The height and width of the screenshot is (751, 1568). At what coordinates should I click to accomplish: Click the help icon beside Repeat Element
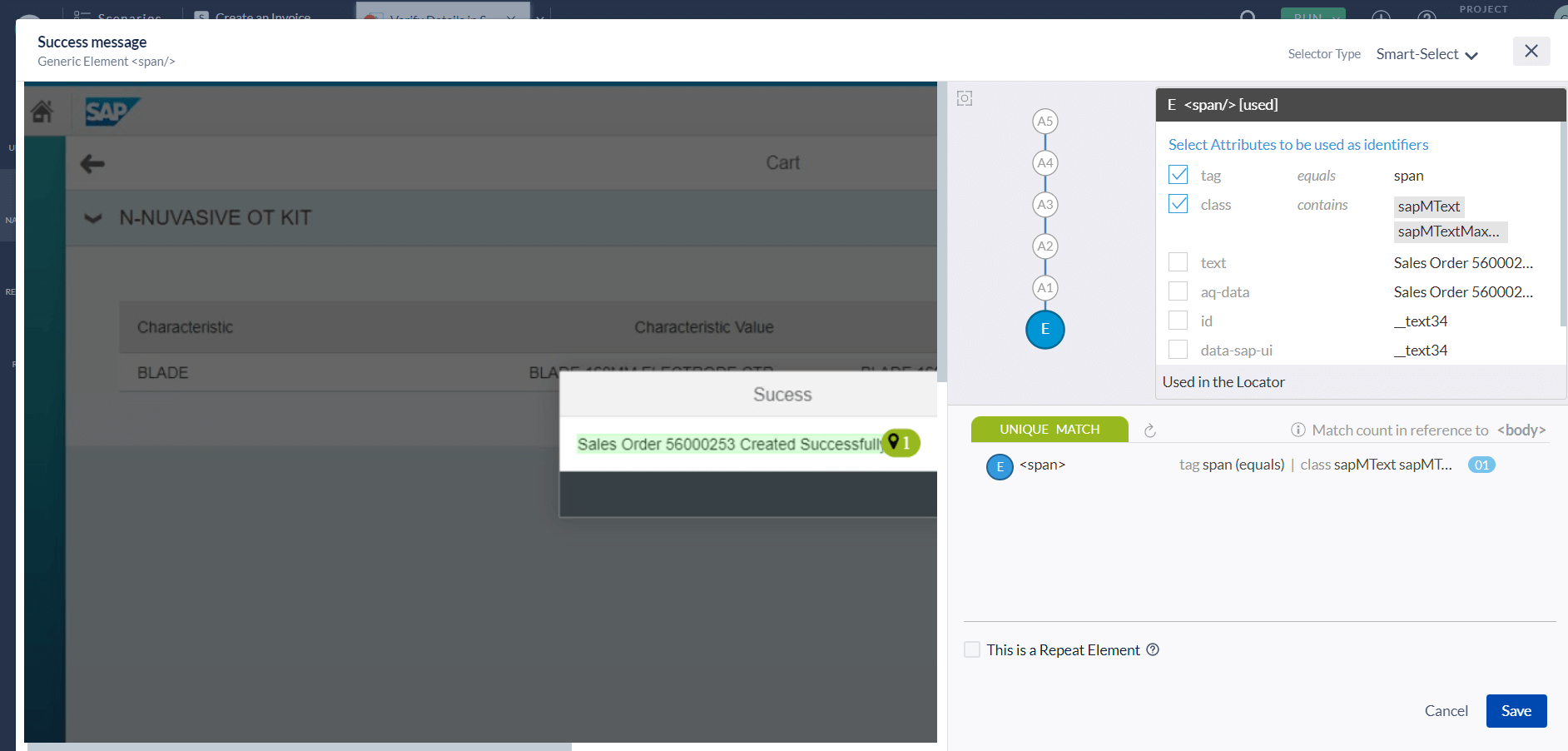click(x=1153, y=649)
